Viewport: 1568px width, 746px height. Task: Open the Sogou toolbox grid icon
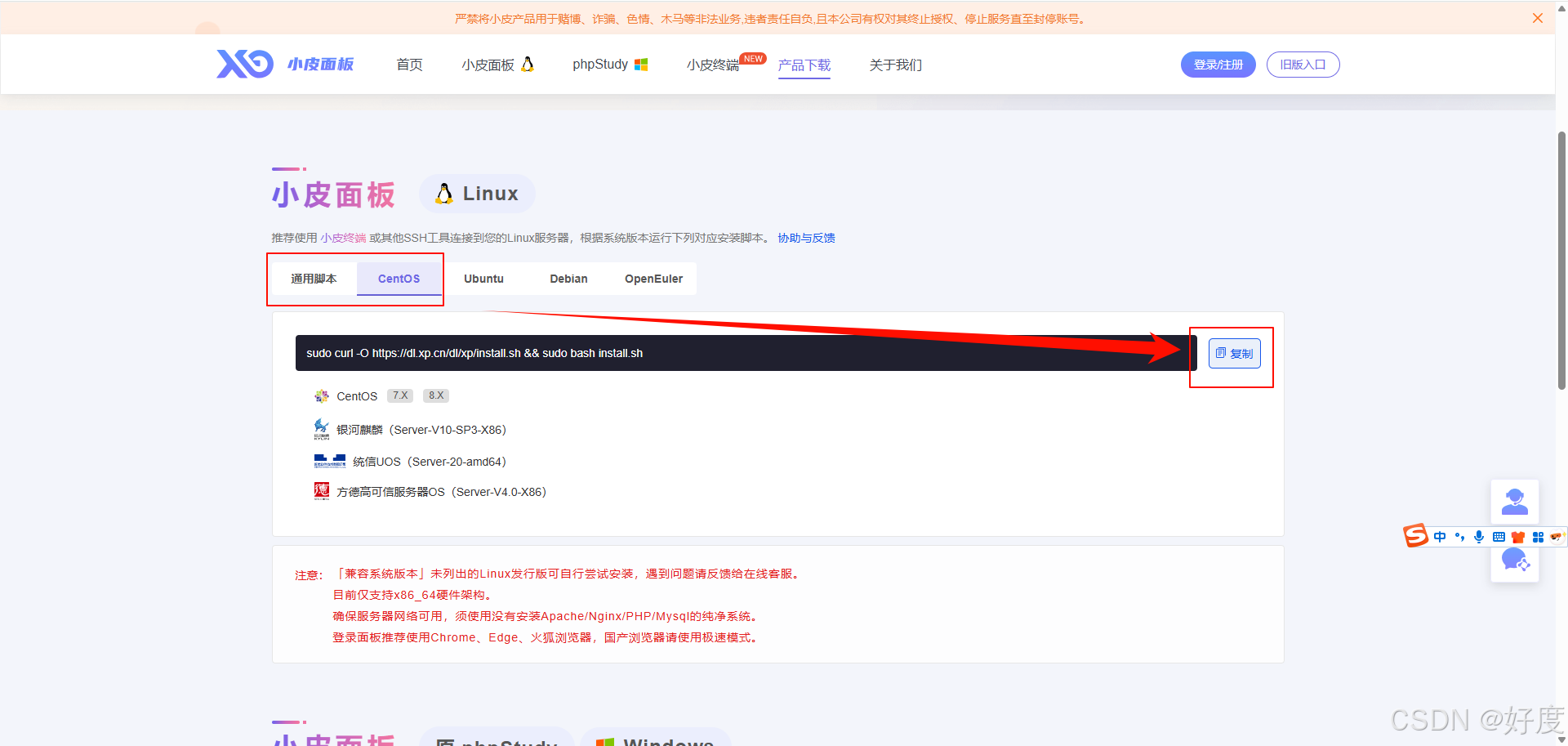[1538, 537]
